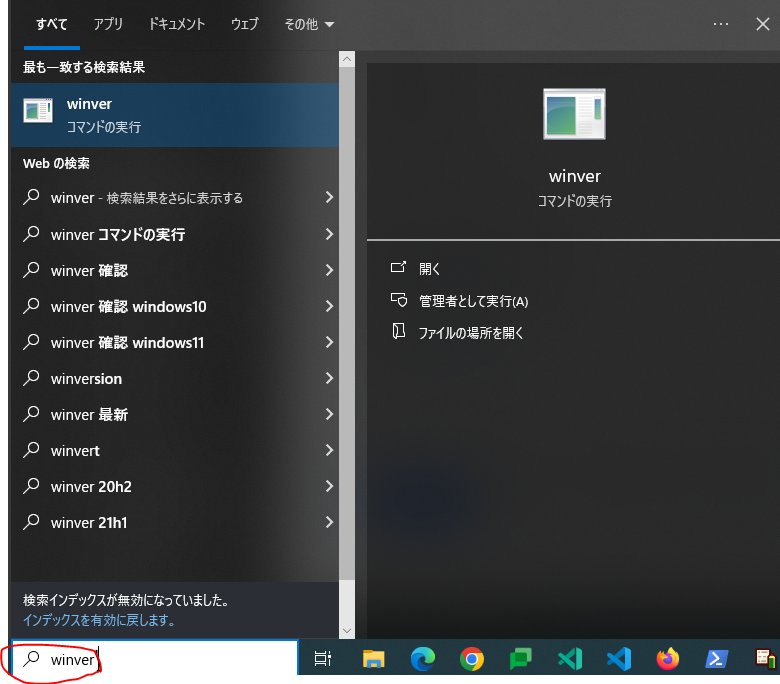
Task: Click the Open action icon
Action: (398, 268)
